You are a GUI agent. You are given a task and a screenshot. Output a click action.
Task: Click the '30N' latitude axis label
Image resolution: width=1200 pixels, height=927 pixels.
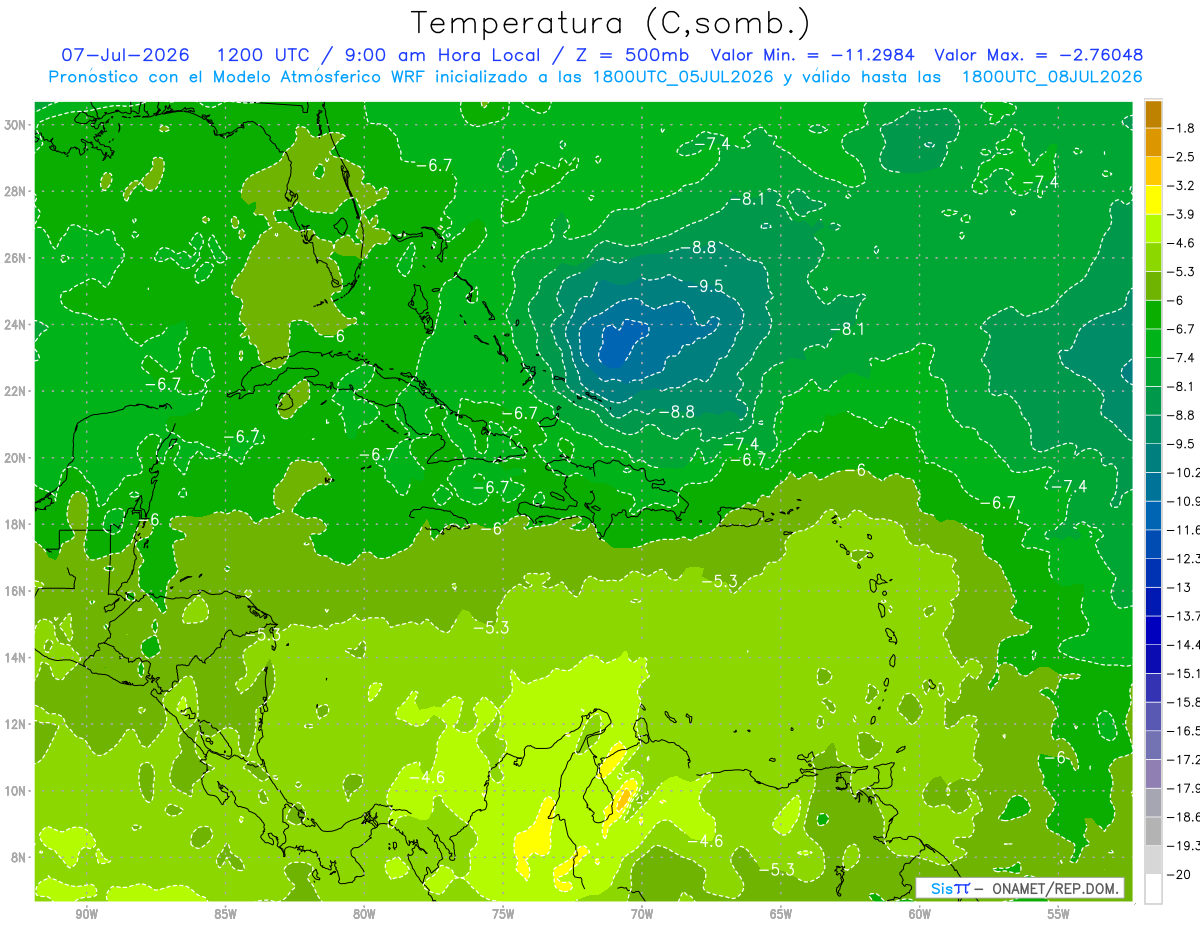(16, 125)
